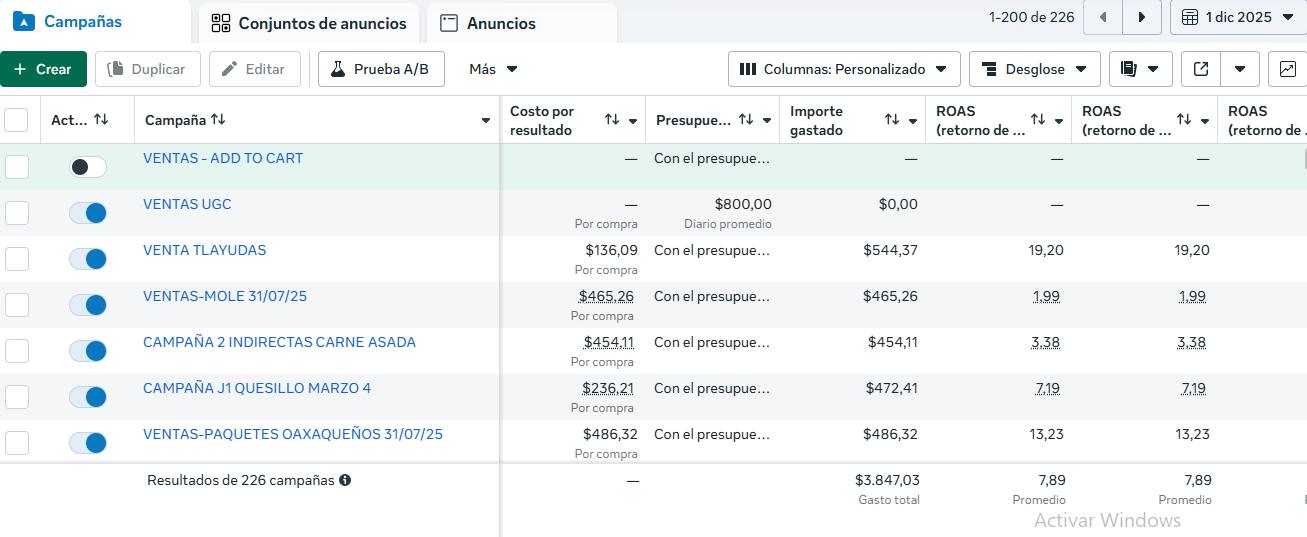This screenshot has height=537, width=1307.
Task: Sort campaigns by Costo por resultado
Action: (x=612, y=120)
